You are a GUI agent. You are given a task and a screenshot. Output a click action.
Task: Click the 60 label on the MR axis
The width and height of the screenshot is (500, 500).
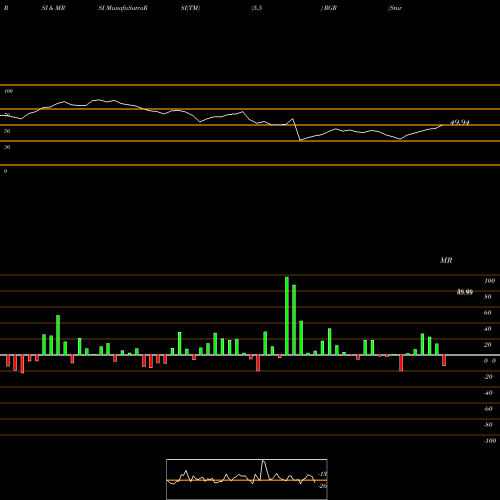(x=488, y=313)
